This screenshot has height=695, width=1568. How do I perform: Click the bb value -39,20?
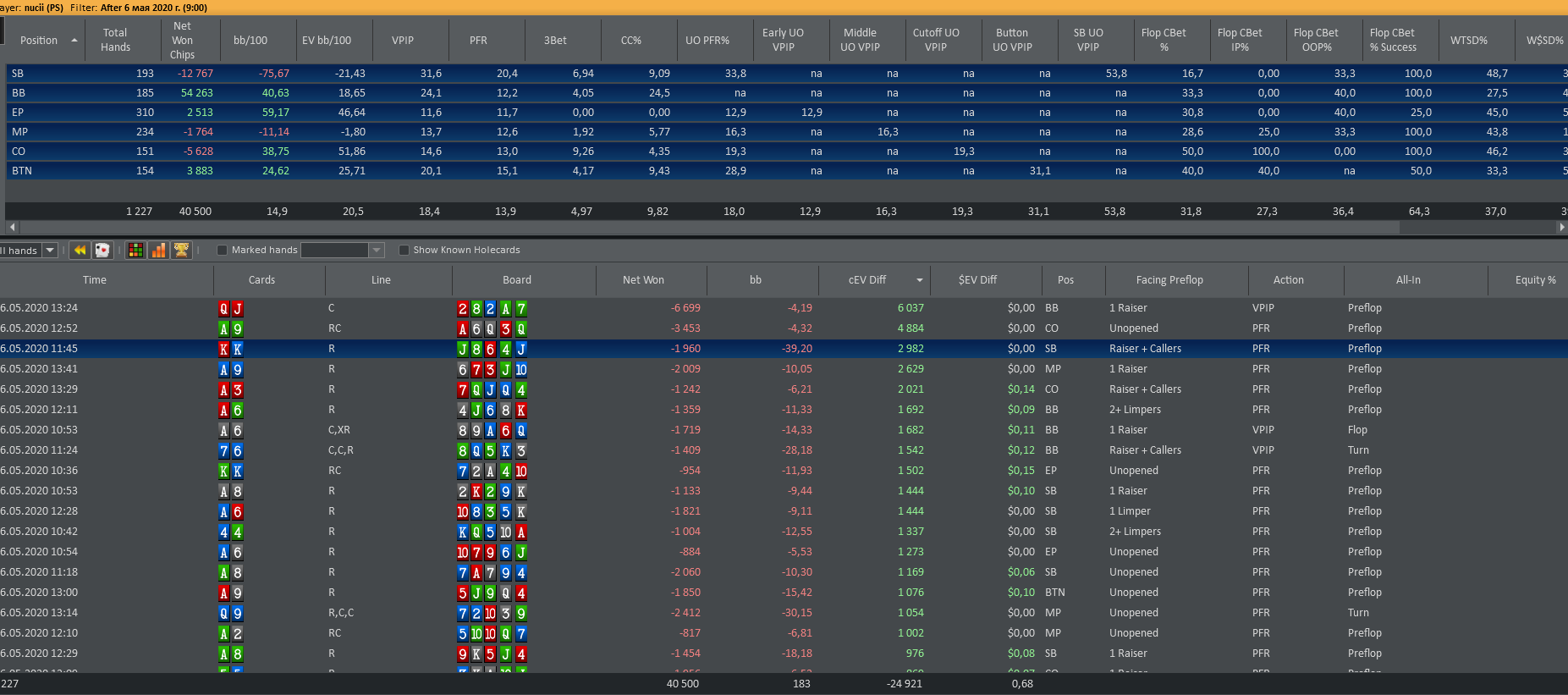pos(797,349)
